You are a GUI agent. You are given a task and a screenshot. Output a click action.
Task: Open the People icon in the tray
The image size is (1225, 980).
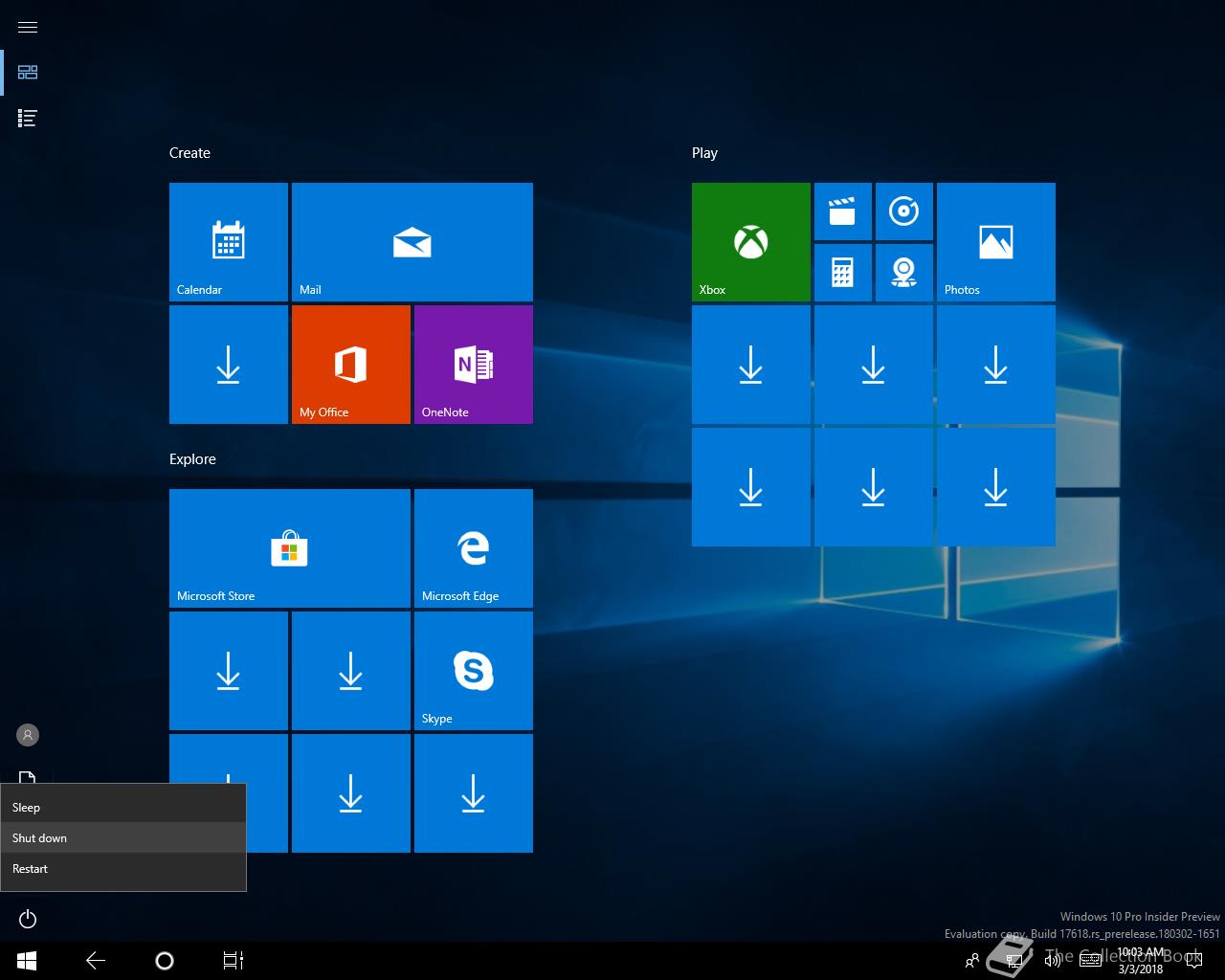972,961
